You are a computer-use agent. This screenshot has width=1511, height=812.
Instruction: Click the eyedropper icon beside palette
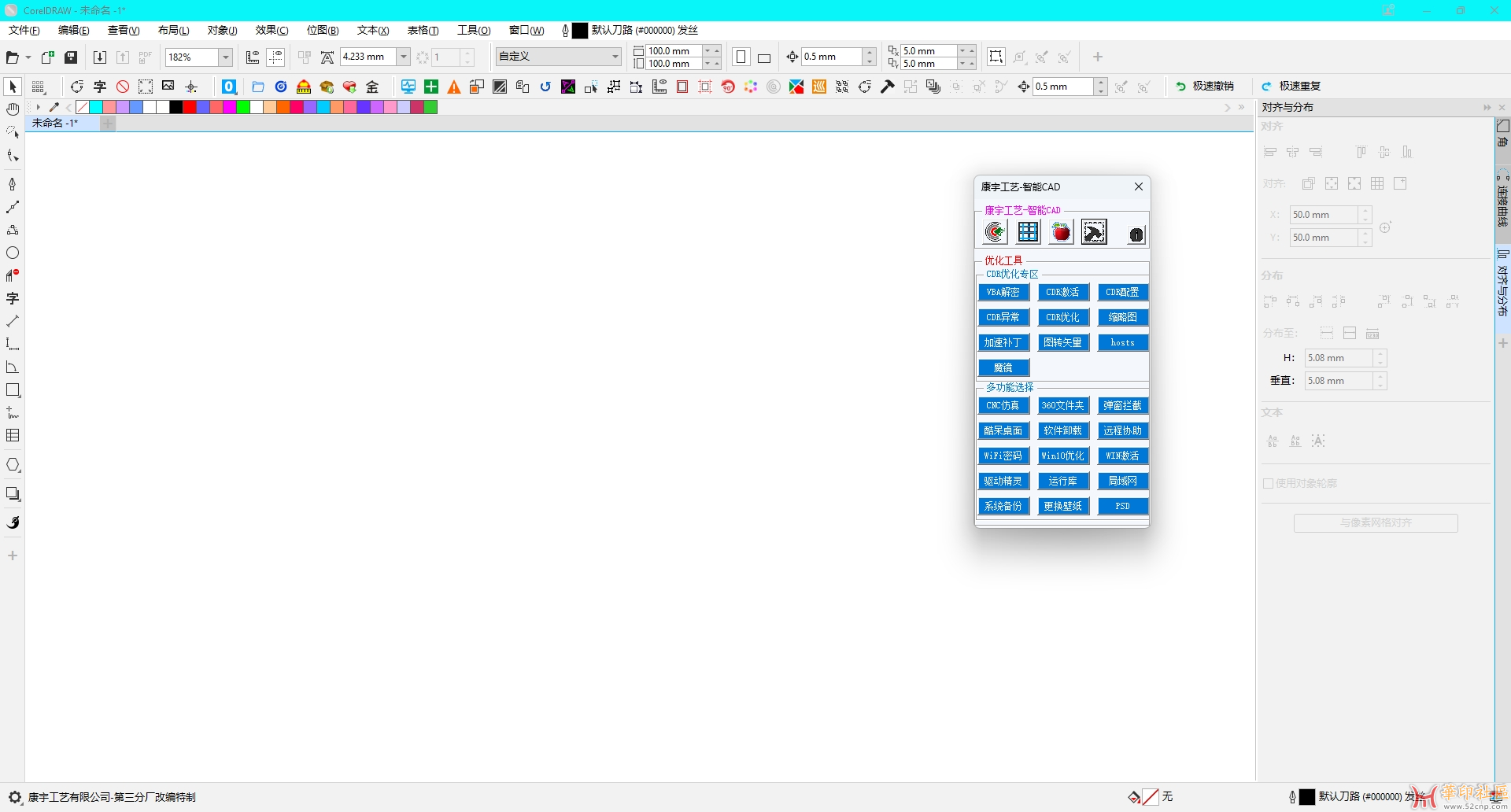click(x=54, y=107)
